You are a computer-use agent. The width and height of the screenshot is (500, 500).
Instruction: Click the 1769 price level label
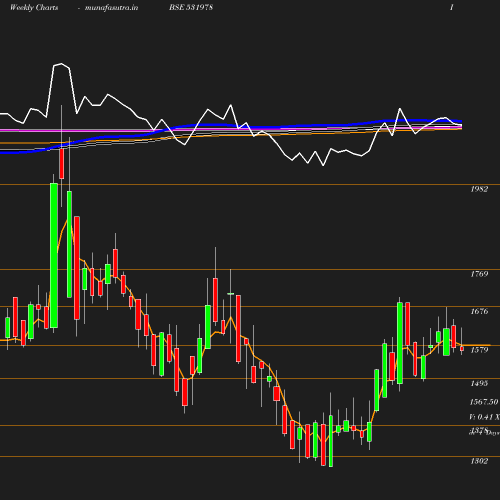pos(479,274)
